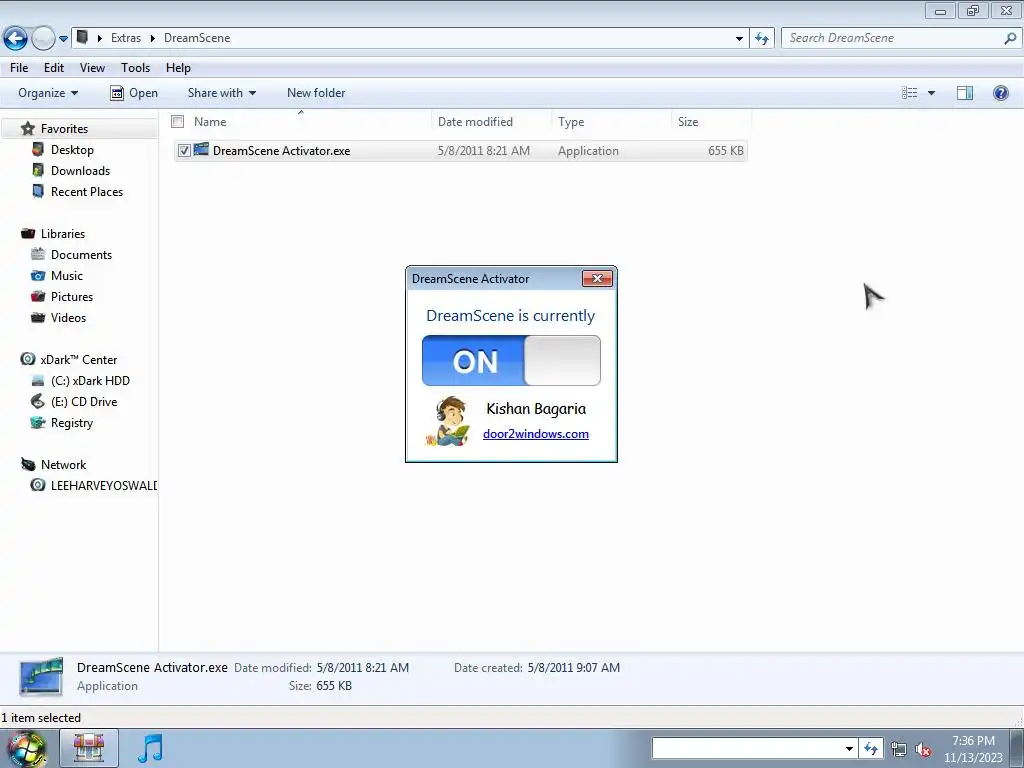Screen dimensions: 1024x768
Task: Close the DreamScene Activator dialog
Action: point(597,279)
